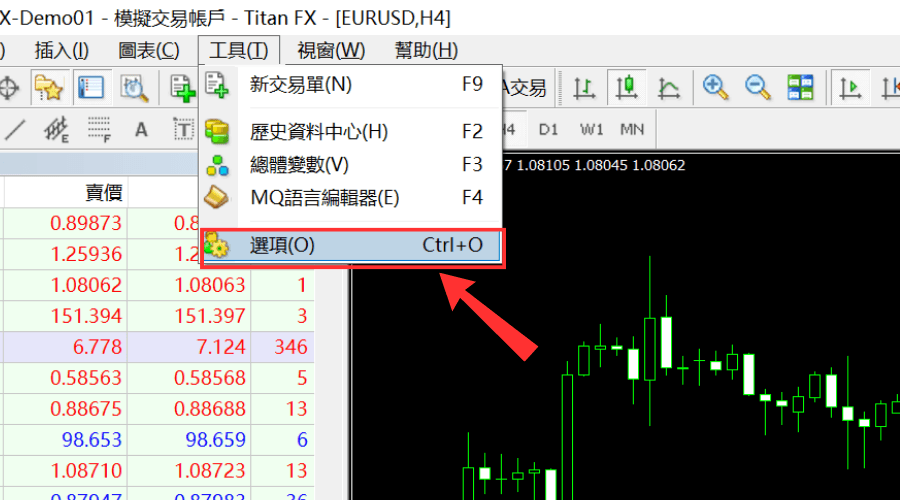Screen dimensions: 900x500
Task: Click the bid price 0.58563
Action: click(86, 378)
